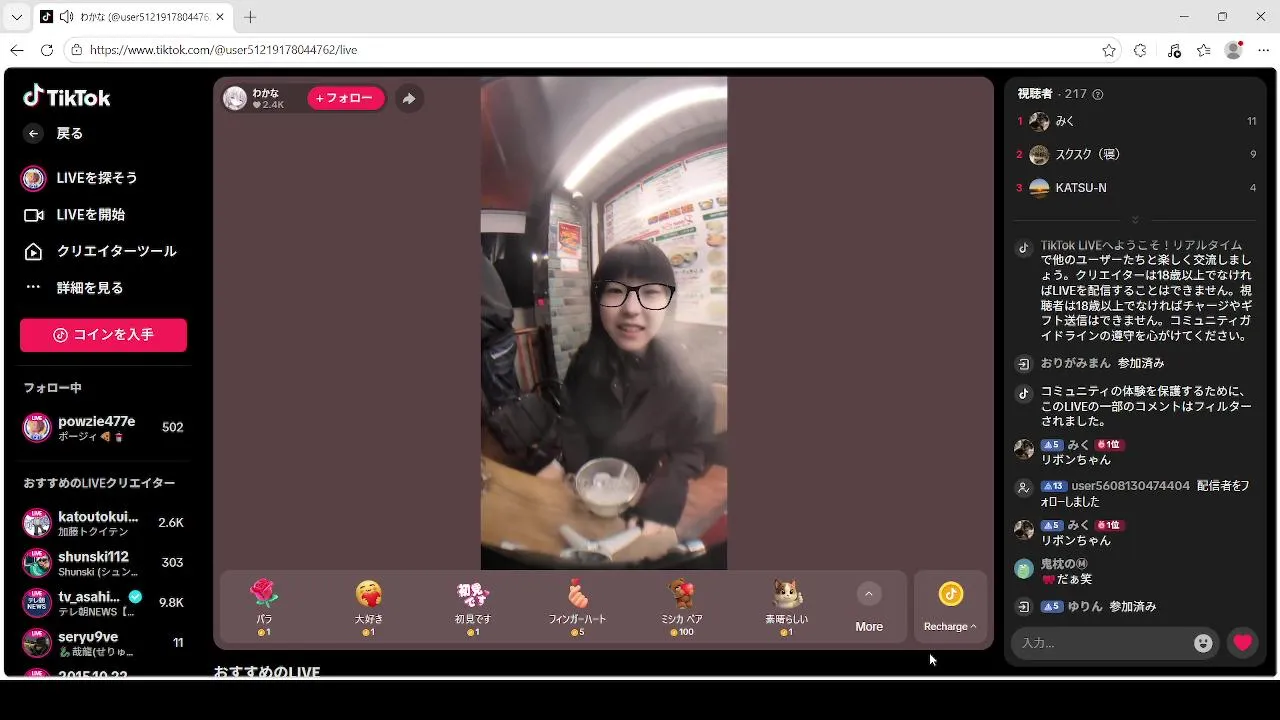The width and height of the screenshot is (1280, 720).
Task: View site information lock icon
Action: (x=77, y=50)
